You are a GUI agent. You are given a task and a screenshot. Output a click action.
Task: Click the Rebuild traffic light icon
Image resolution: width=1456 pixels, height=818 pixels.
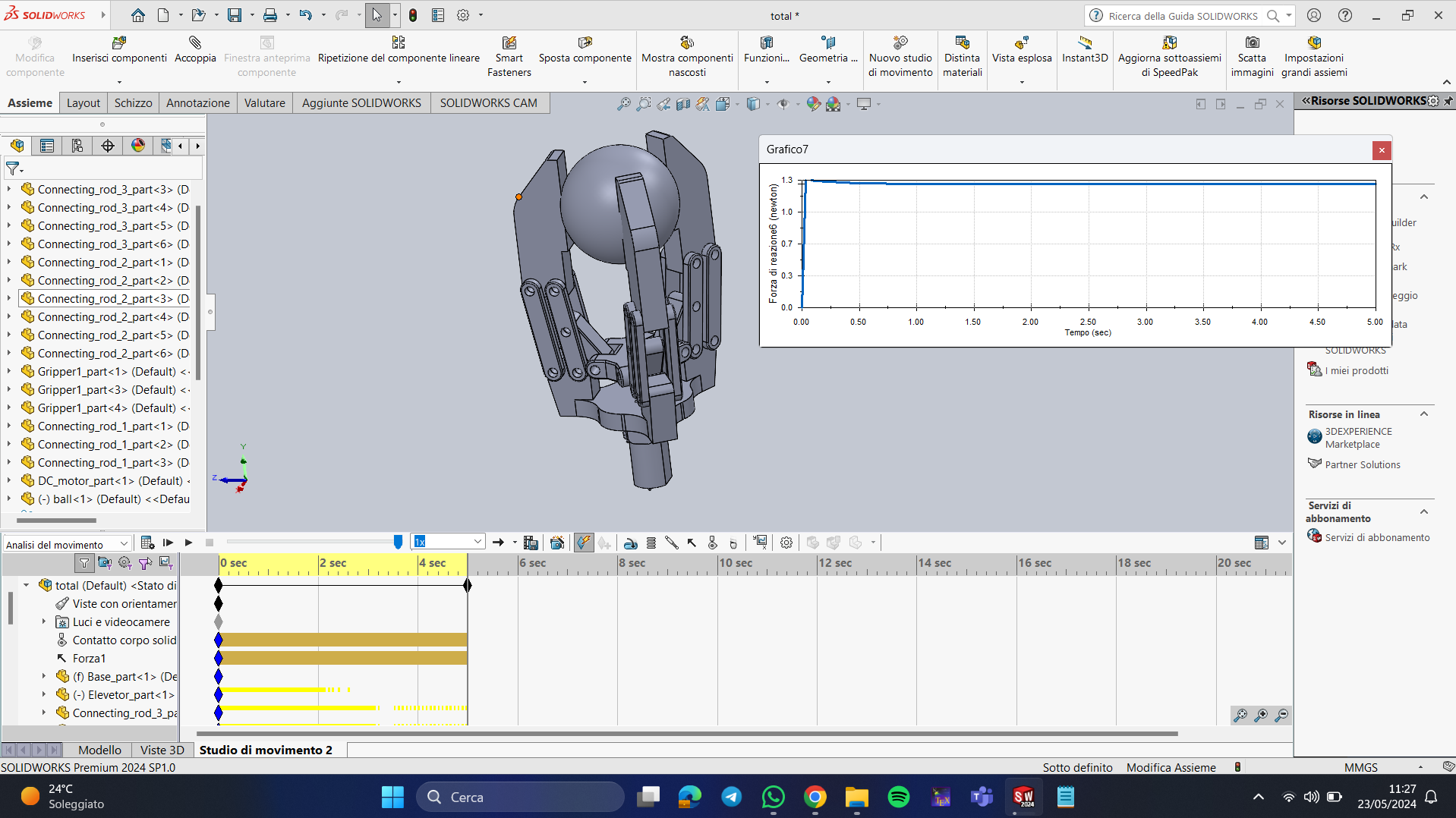coord(412,15)
